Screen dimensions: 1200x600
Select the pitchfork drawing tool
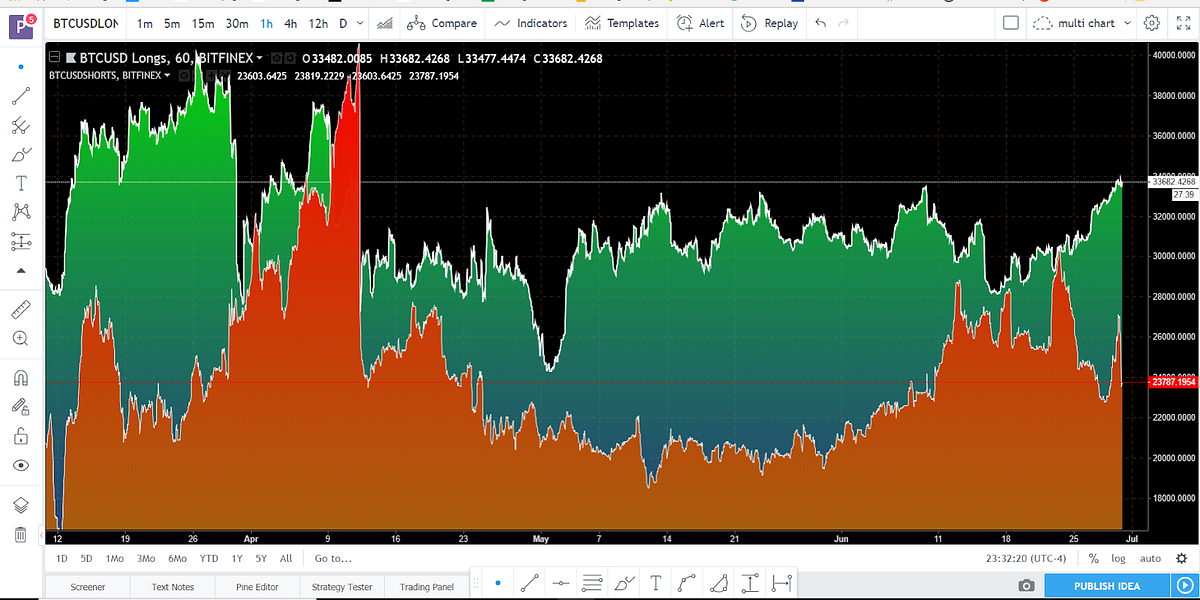(x=21, y=125)
